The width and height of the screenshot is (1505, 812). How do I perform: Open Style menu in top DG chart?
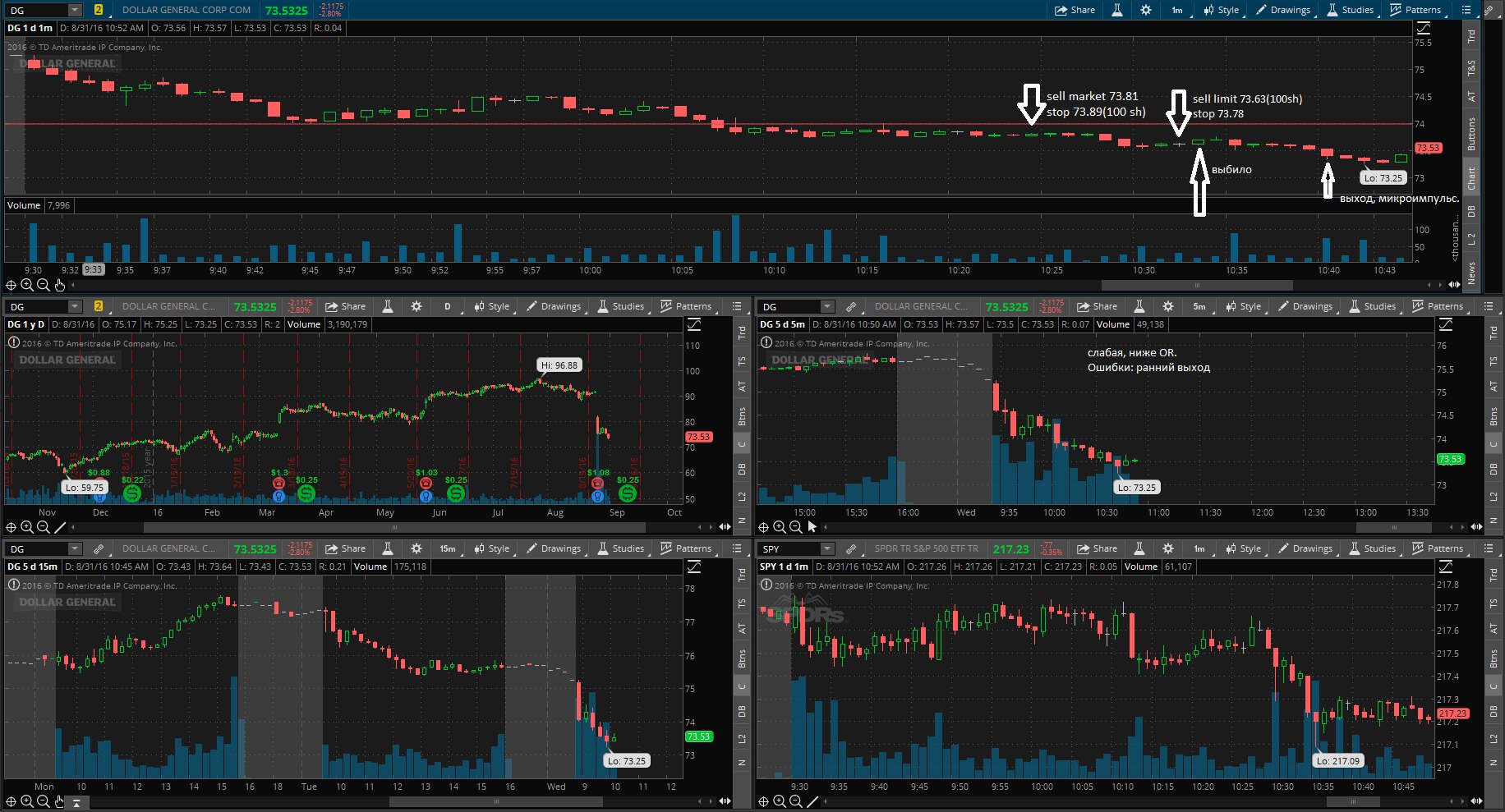coord(1222,10)
